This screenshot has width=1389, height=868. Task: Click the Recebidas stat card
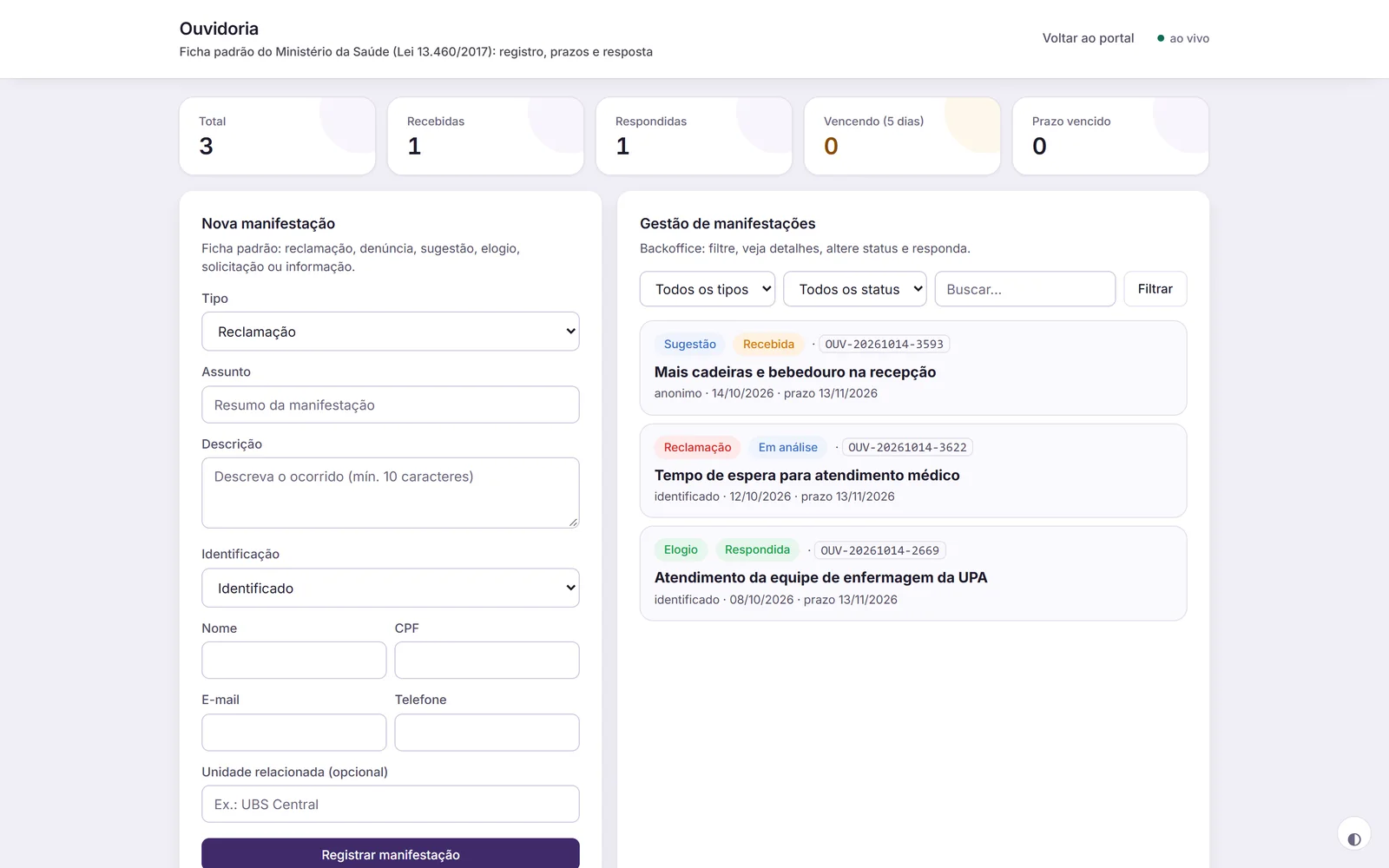click(x=485, y=135)
